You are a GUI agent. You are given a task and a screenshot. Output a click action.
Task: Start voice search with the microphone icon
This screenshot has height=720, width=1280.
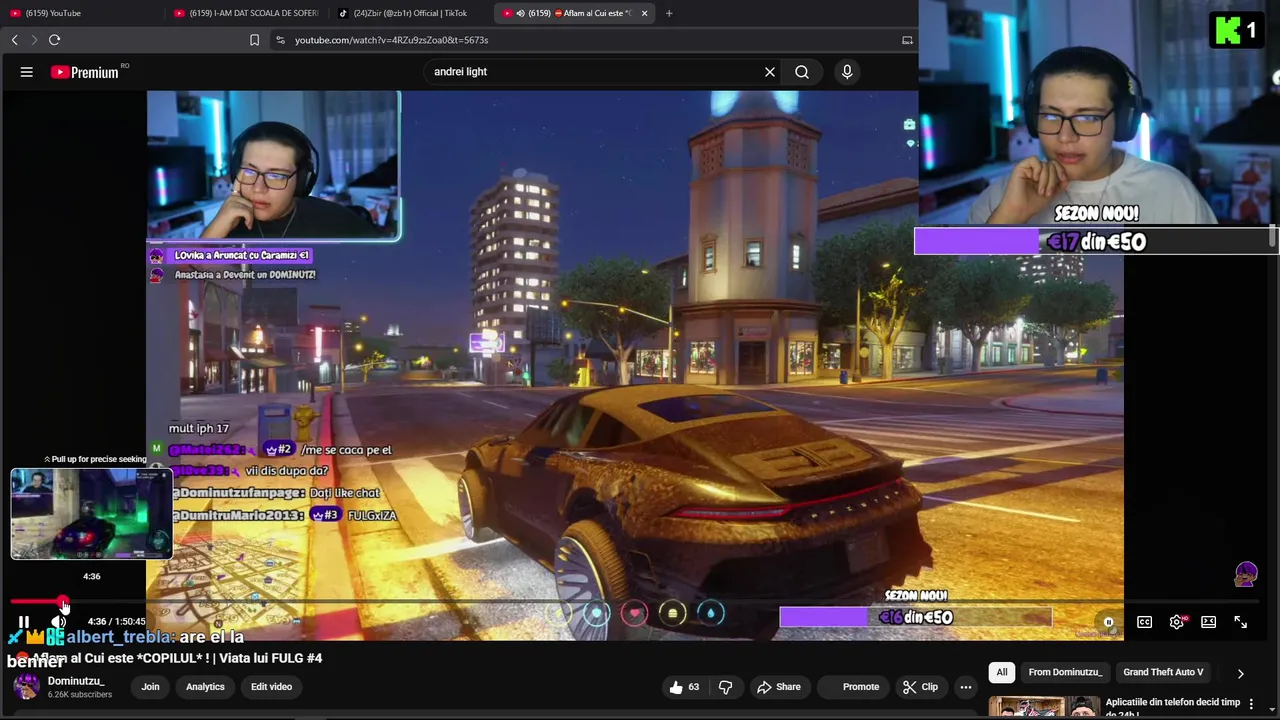(847, 72)
